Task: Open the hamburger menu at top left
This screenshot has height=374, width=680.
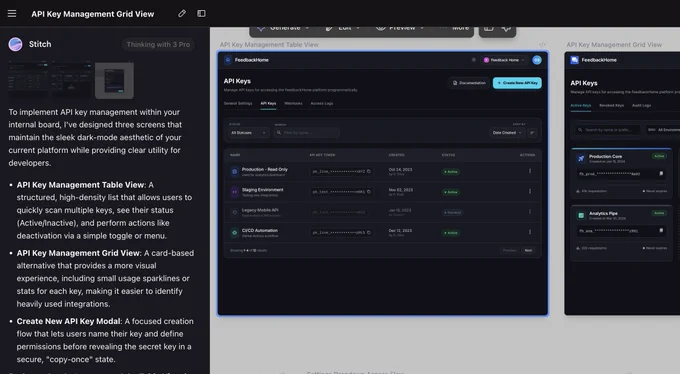Action: tap(12, 13)
